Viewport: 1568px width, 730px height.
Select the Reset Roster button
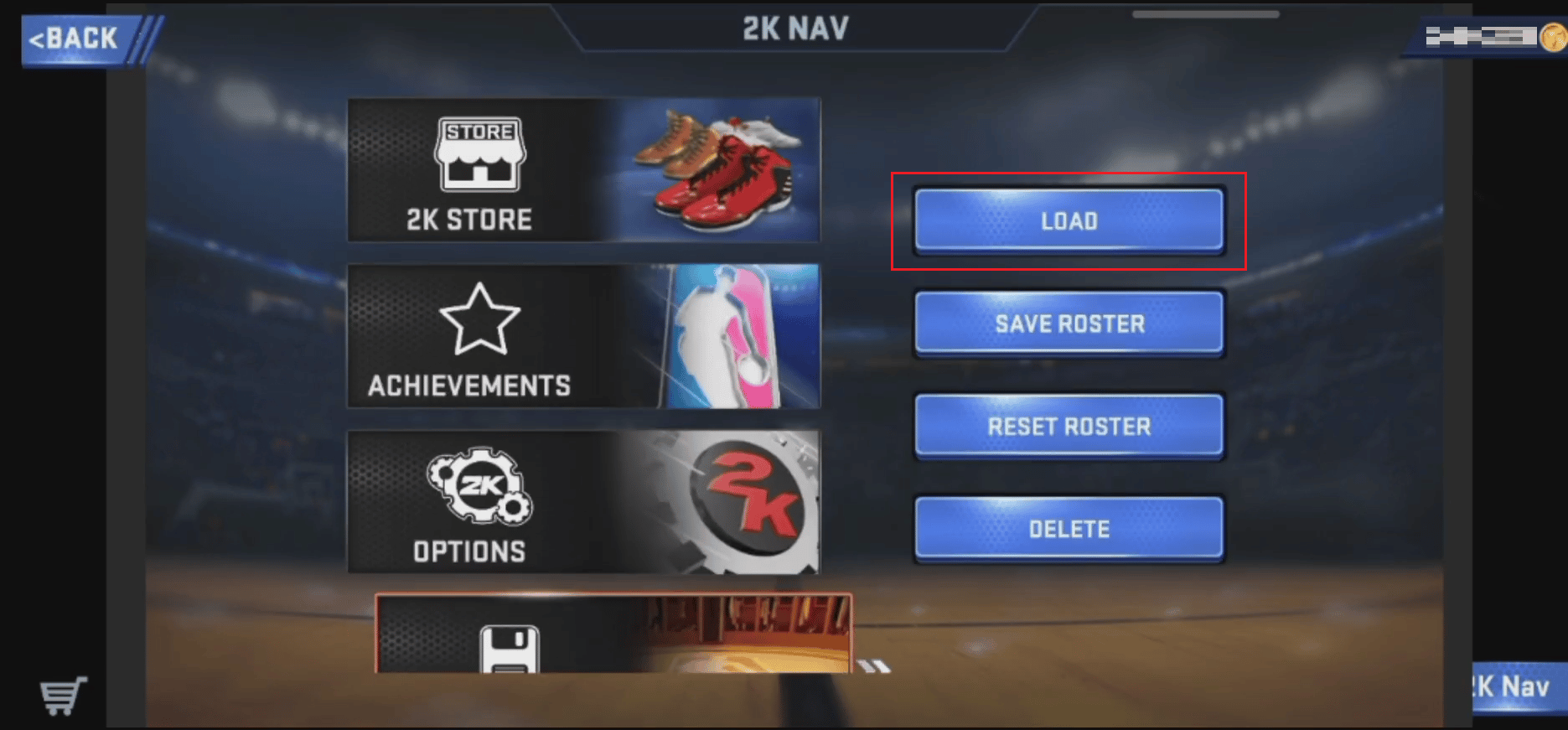pyautogui.click(x=1069, y=427)
